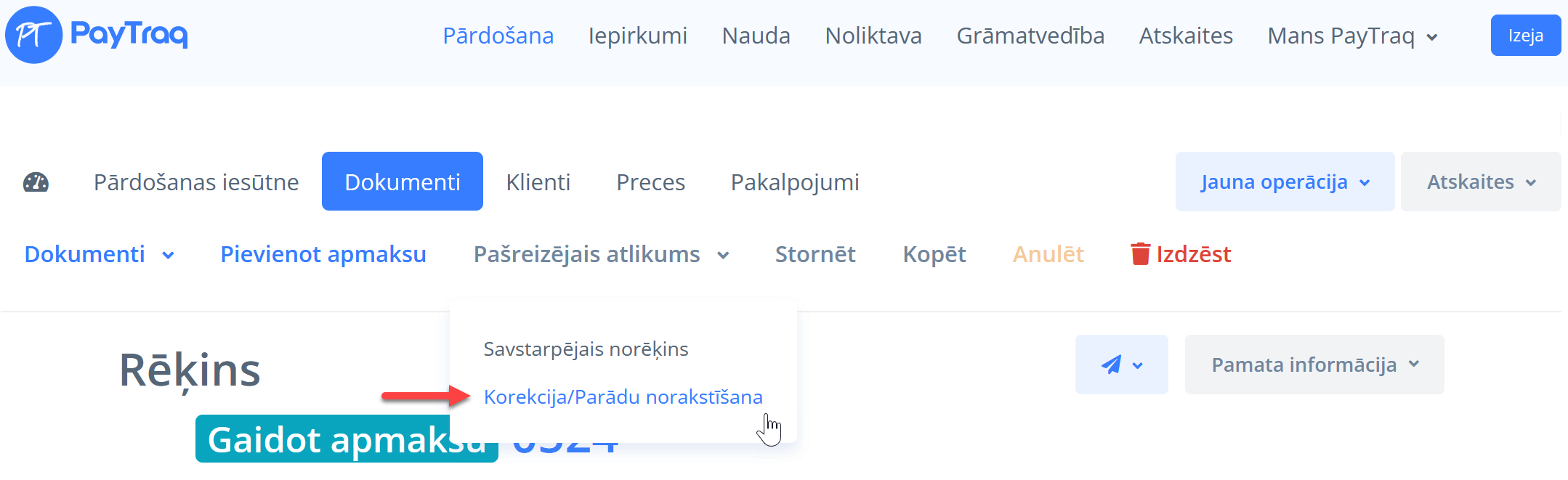This screenshot has width=1568, height=480.
Task: Switch to the Klienti tab
Action: tap(538, 182)
